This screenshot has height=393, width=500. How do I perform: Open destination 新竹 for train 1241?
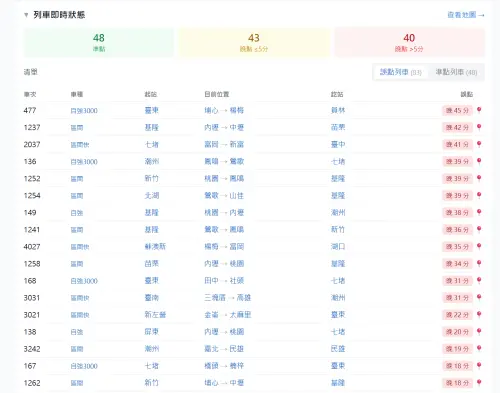click(x=338, y=229)
